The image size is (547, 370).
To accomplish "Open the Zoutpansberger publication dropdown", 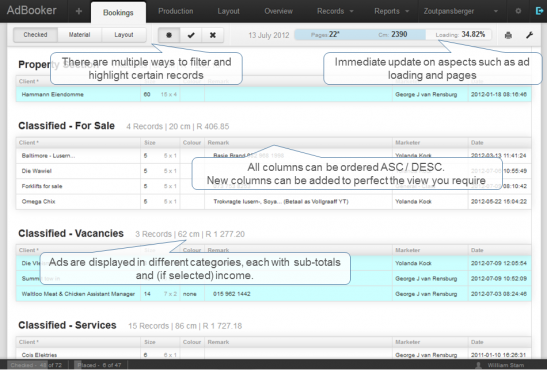I will click(460, 11).
